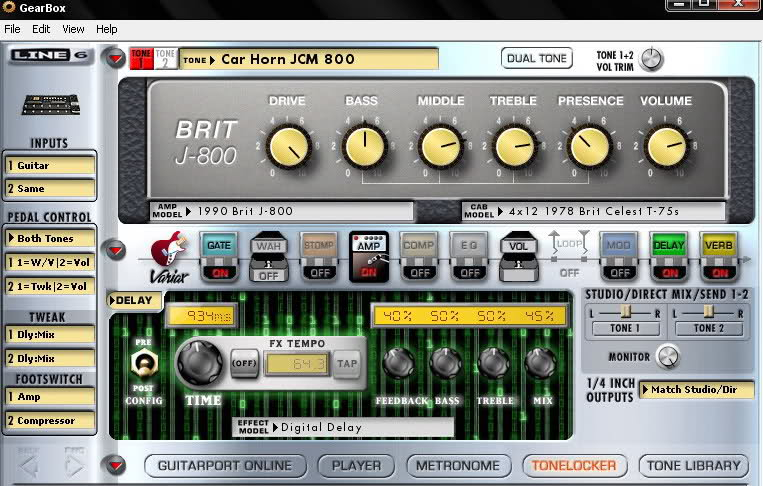Select the Comp compressor block

coord(419,246)
